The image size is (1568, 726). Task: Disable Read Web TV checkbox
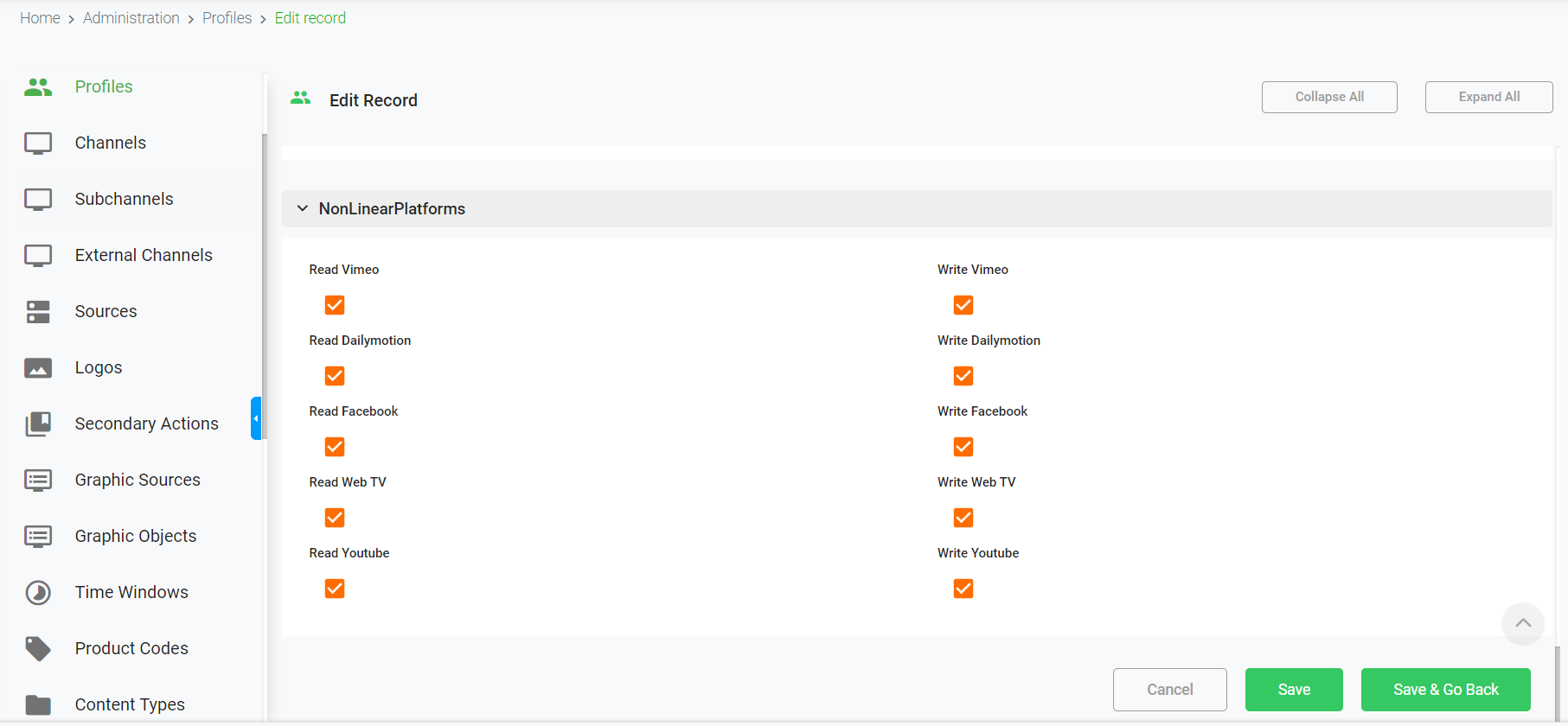pyautogui.click(x=335, y=518)
